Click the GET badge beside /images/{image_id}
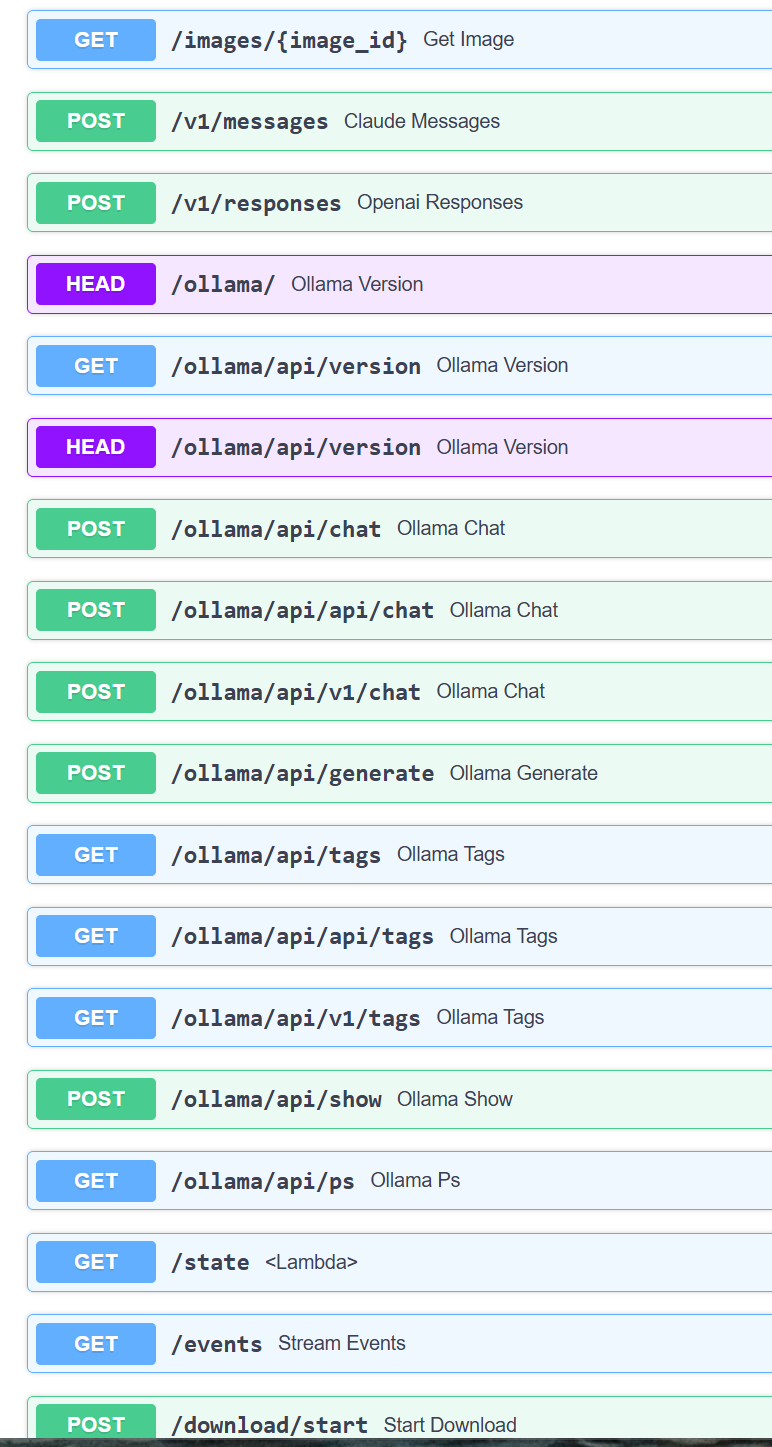 click(x=96, y=40)
